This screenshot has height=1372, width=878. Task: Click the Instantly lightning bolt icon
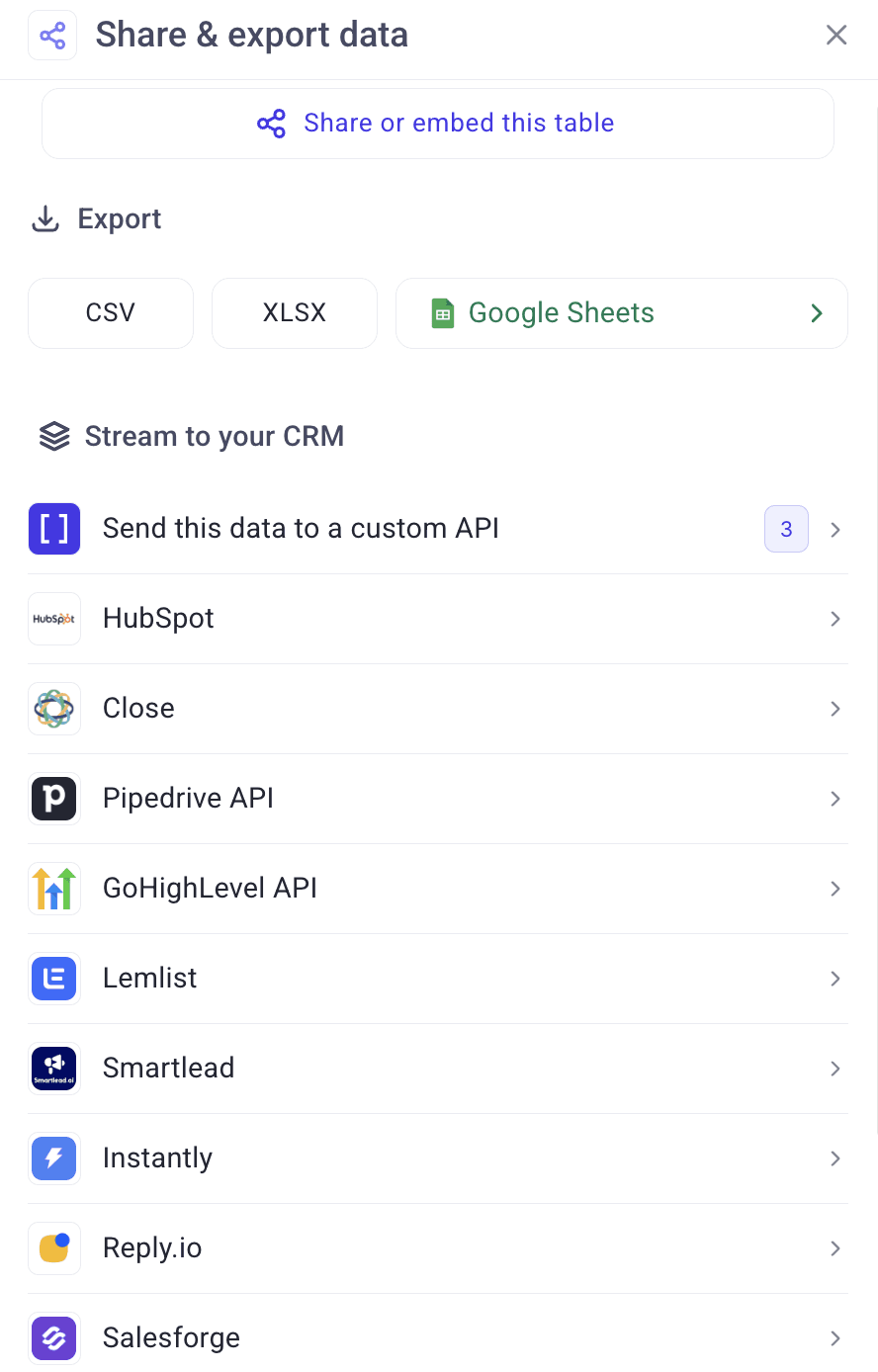point(54,1158)
